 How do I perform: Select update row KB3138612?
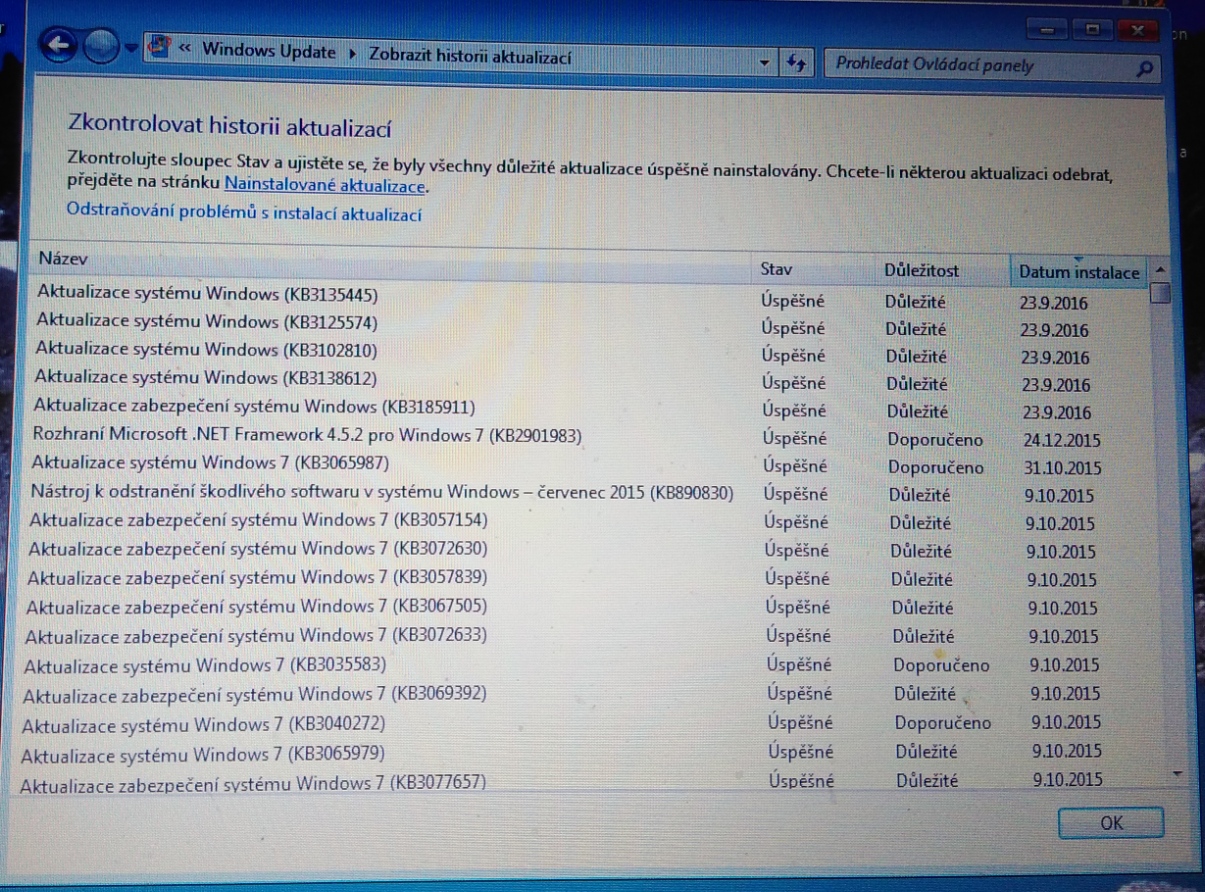pos(590,380)
